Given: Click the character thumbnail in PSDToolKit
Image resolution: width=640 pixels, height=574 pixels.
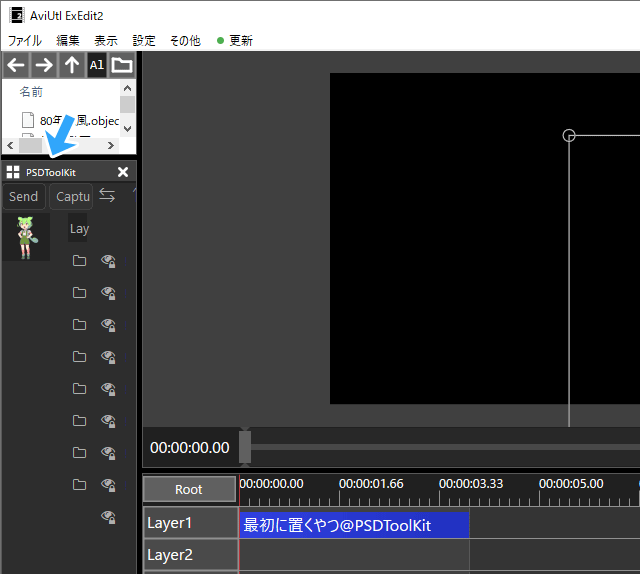Looking at the screenshot, I should pos(26,237).
